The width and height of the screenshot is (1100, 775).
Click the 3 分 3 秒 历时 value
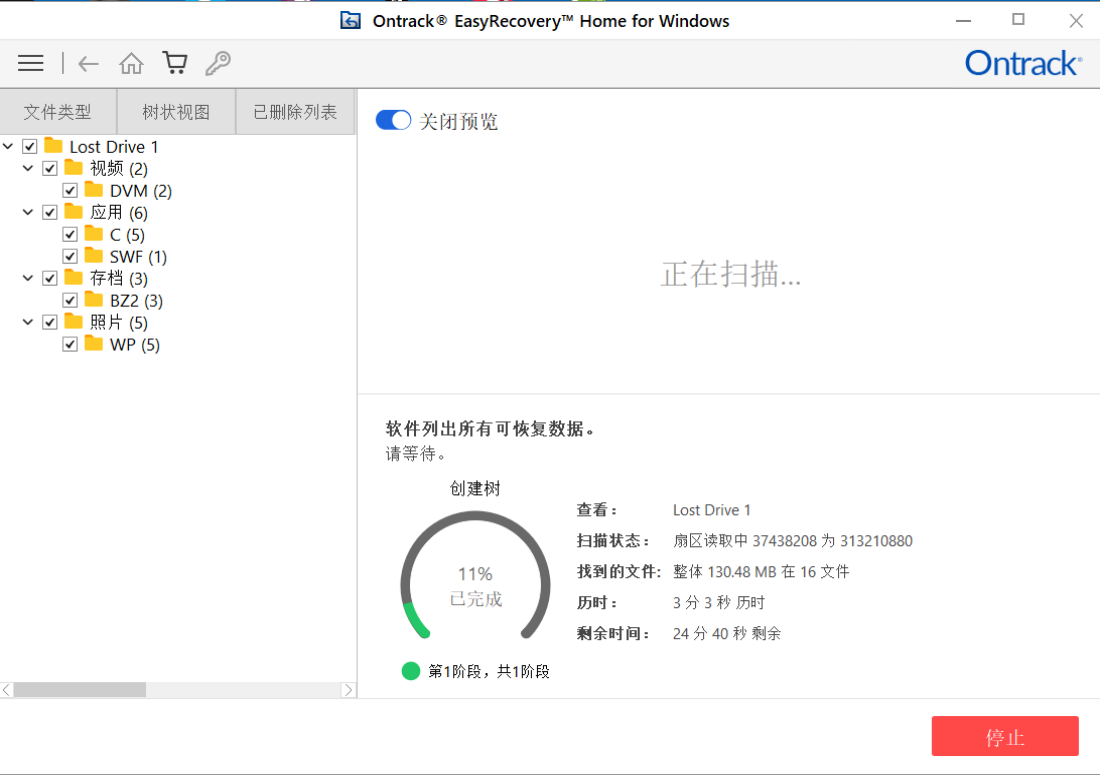click(x=719, y=602)
